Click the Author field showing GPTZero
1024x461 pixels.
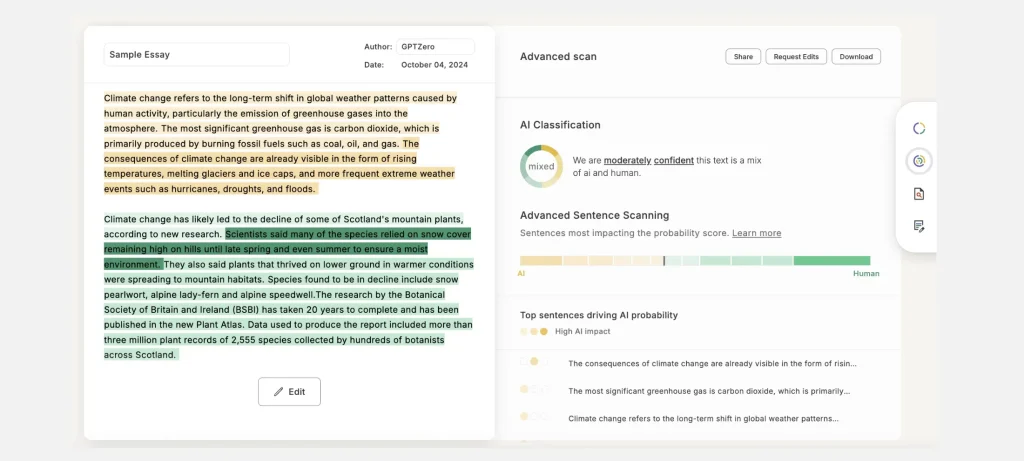tap(434, 46)
